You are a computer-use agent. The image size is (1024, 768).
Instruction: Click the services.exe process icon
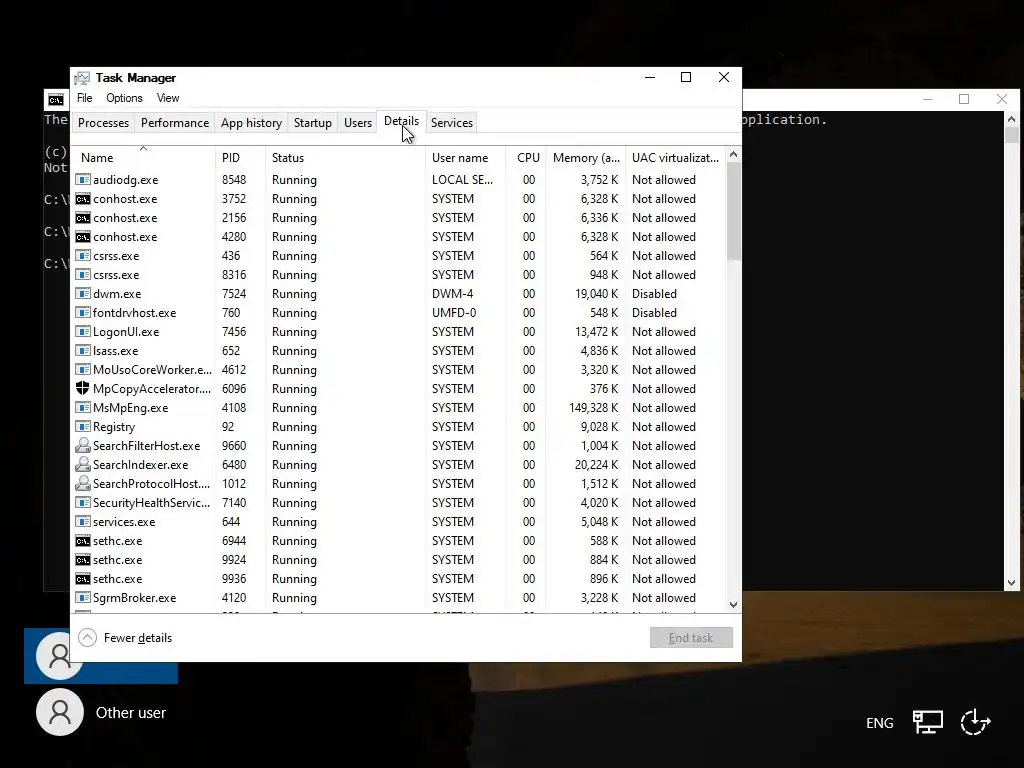pyautogui.click(x=82, y=522)
